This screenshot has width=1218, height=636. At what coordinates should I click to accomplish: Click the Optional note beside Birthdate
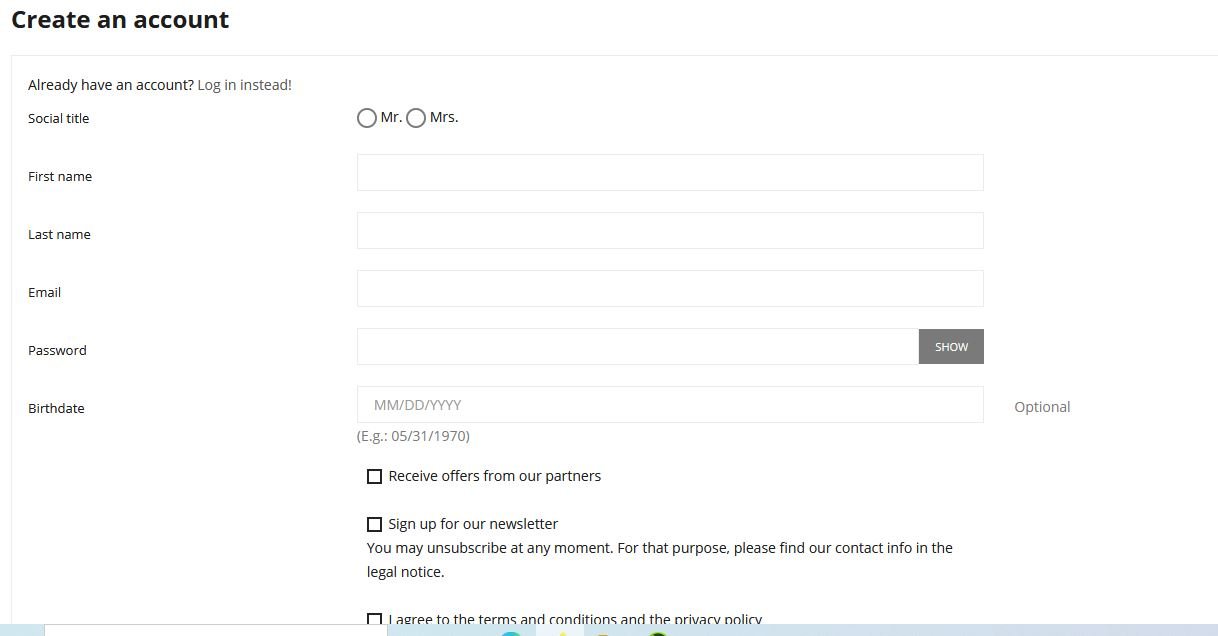1042,407
